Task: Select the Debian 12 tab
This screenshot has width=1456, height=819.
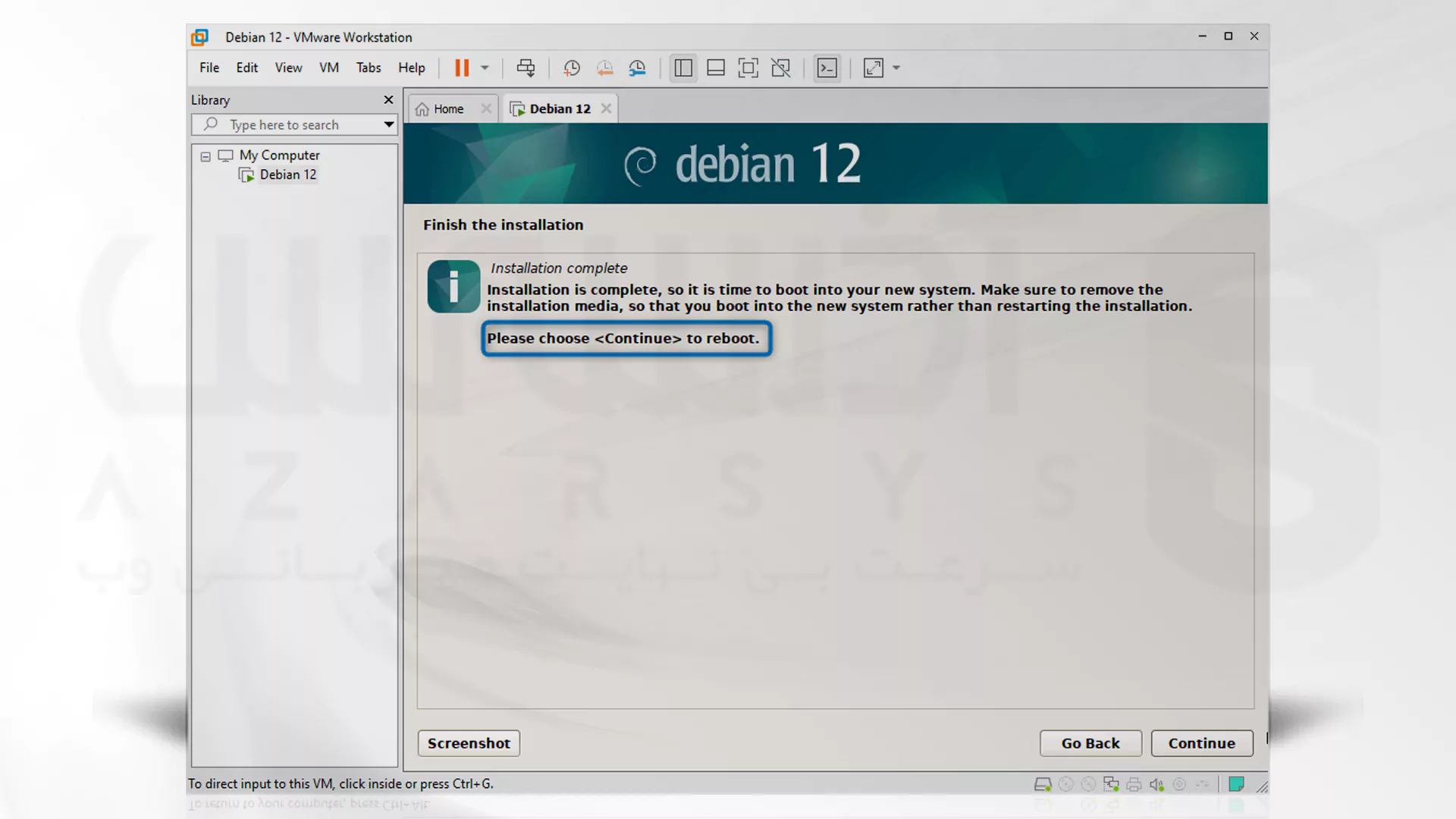Action: click(x=560, y=108)
